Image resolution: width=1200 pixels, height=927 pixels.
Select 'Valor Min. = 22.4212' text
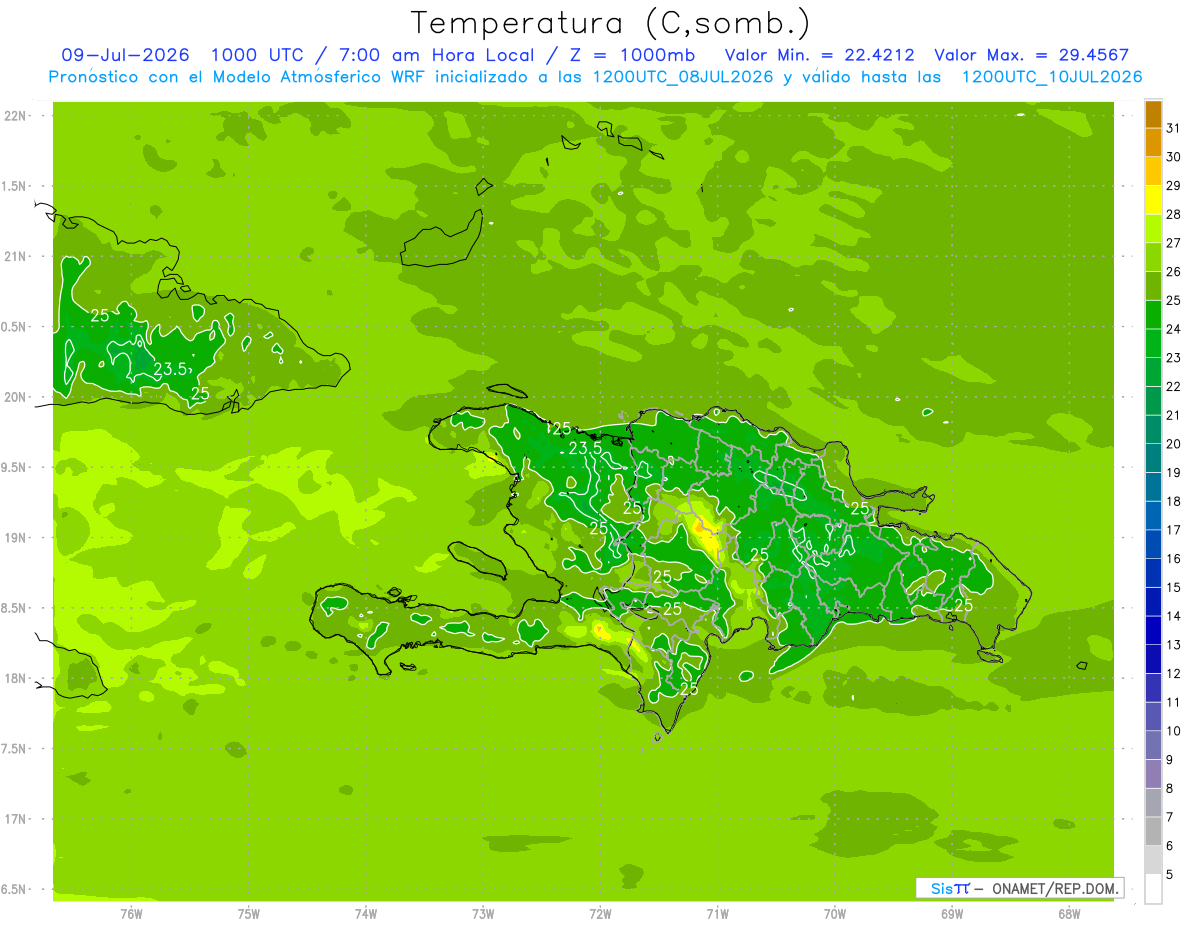coord(819,55)
